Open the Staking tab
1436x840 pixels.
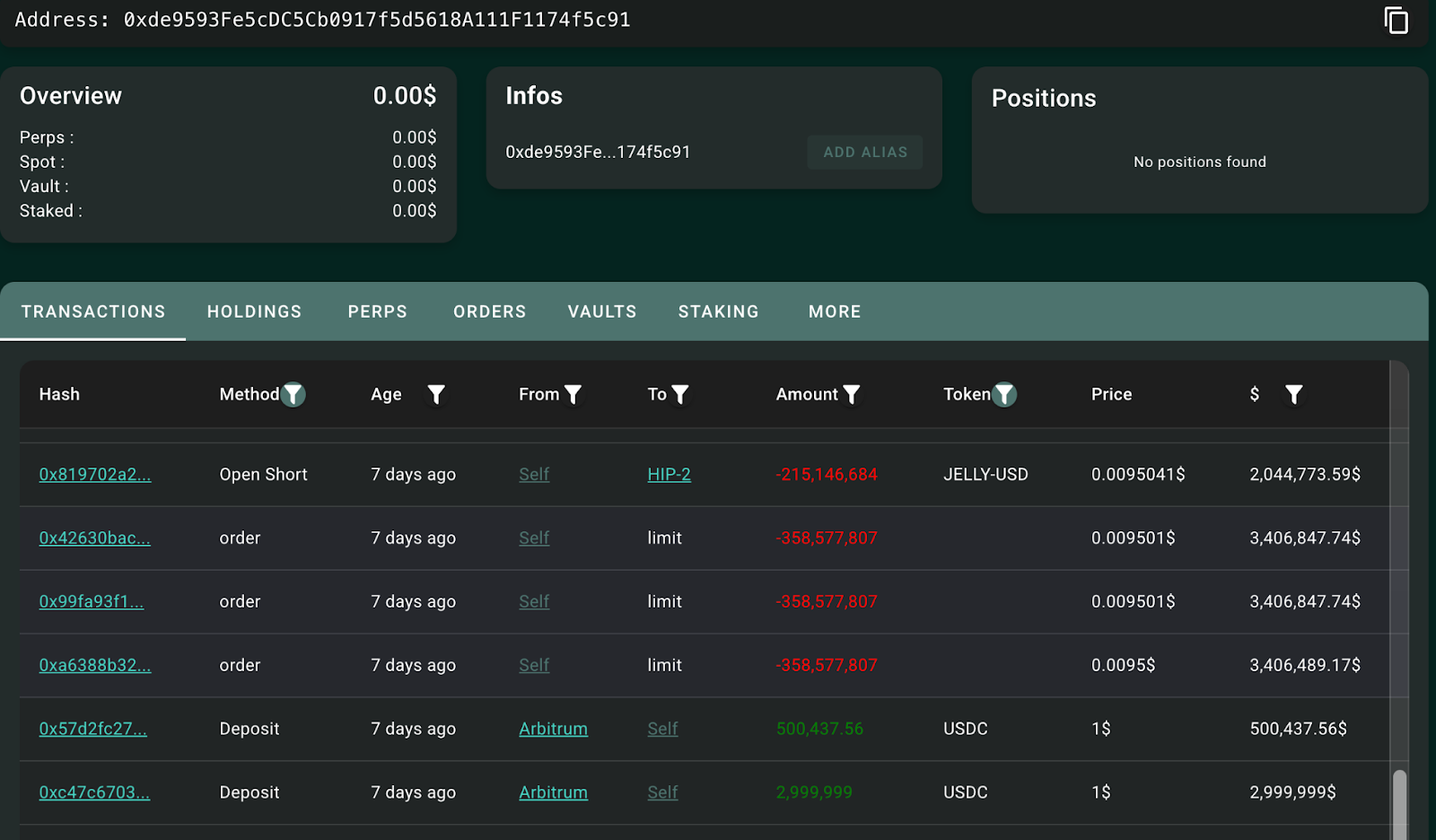pos(718,311)
